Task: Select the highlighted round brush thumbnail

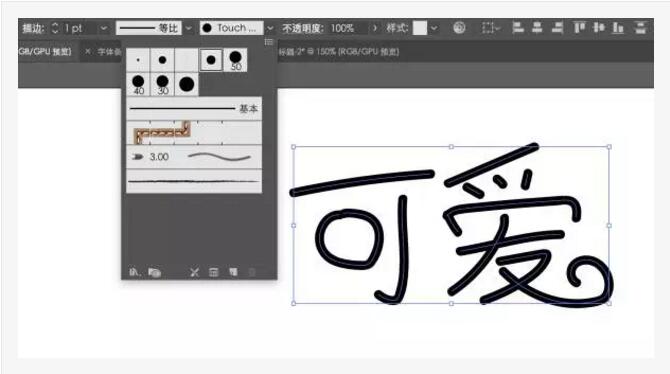Action: coord(211,60)
